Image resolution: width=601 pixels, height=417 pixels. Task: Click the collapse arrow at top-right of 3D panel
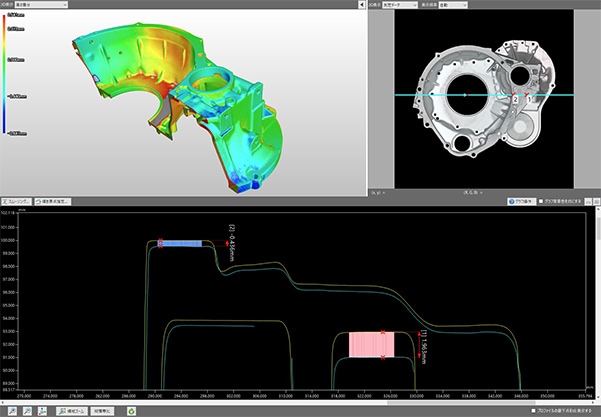click(x=360, y=5)
